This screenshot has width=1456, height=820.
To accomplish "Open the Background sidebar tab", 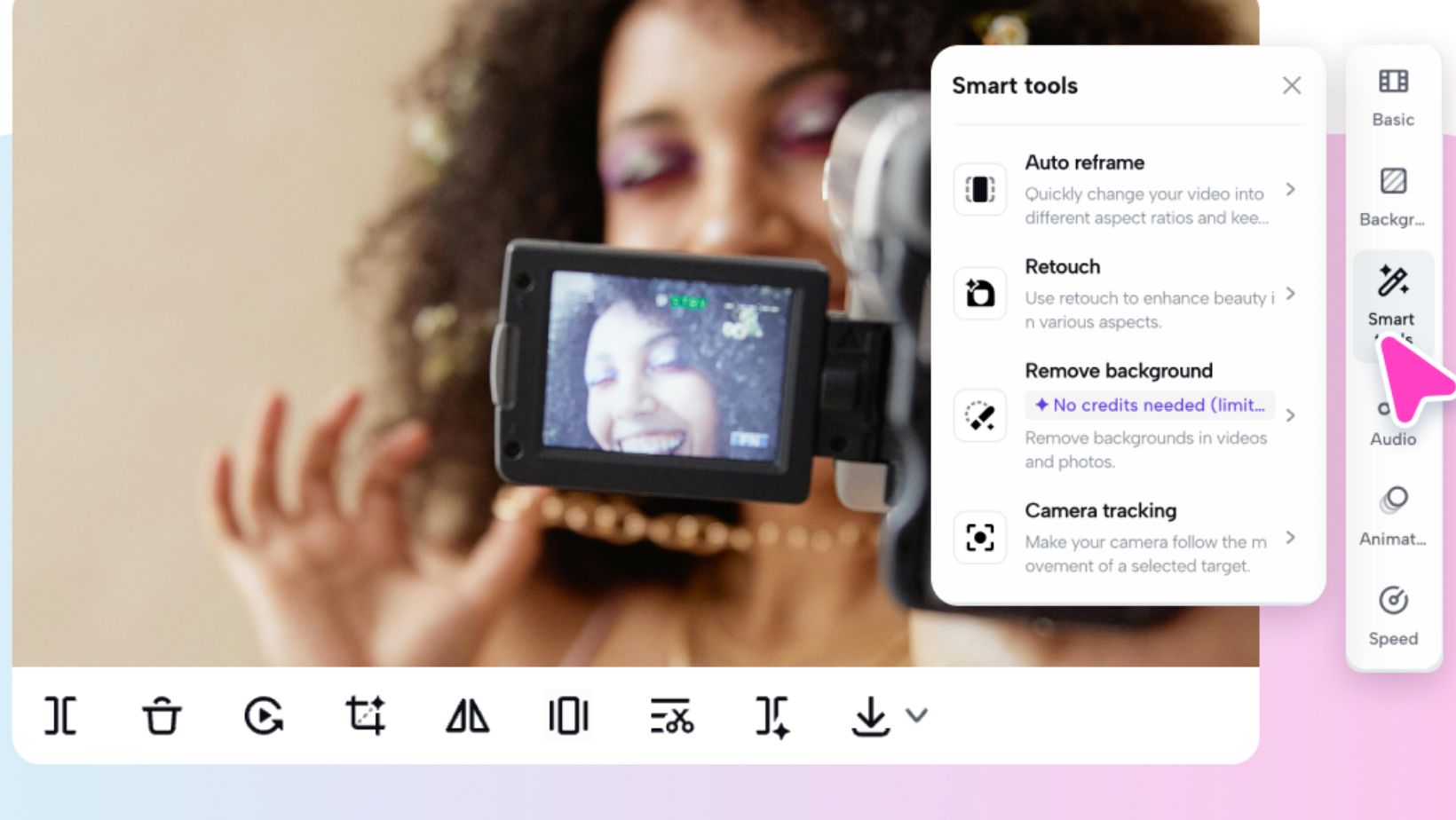I will tap(1393, 196).
